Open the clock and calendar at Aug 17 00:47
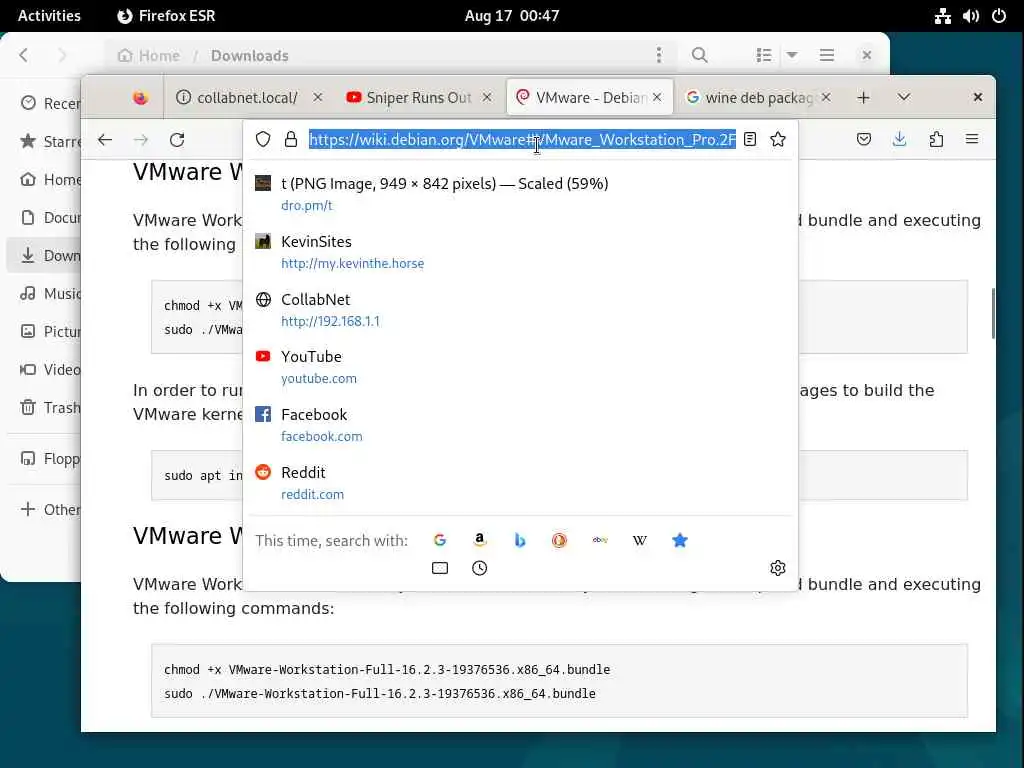The width and height of the screenshot is (1024, 768). pos(511,16)
